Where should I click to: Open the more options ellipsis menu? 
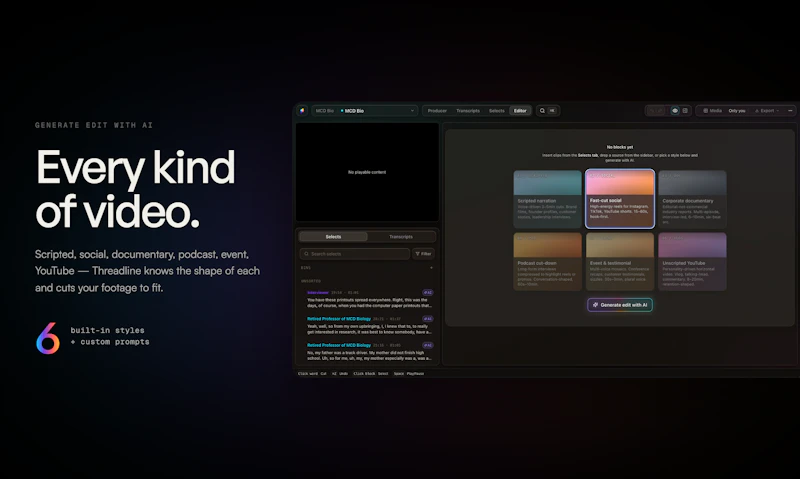click(x=790, y=111)
